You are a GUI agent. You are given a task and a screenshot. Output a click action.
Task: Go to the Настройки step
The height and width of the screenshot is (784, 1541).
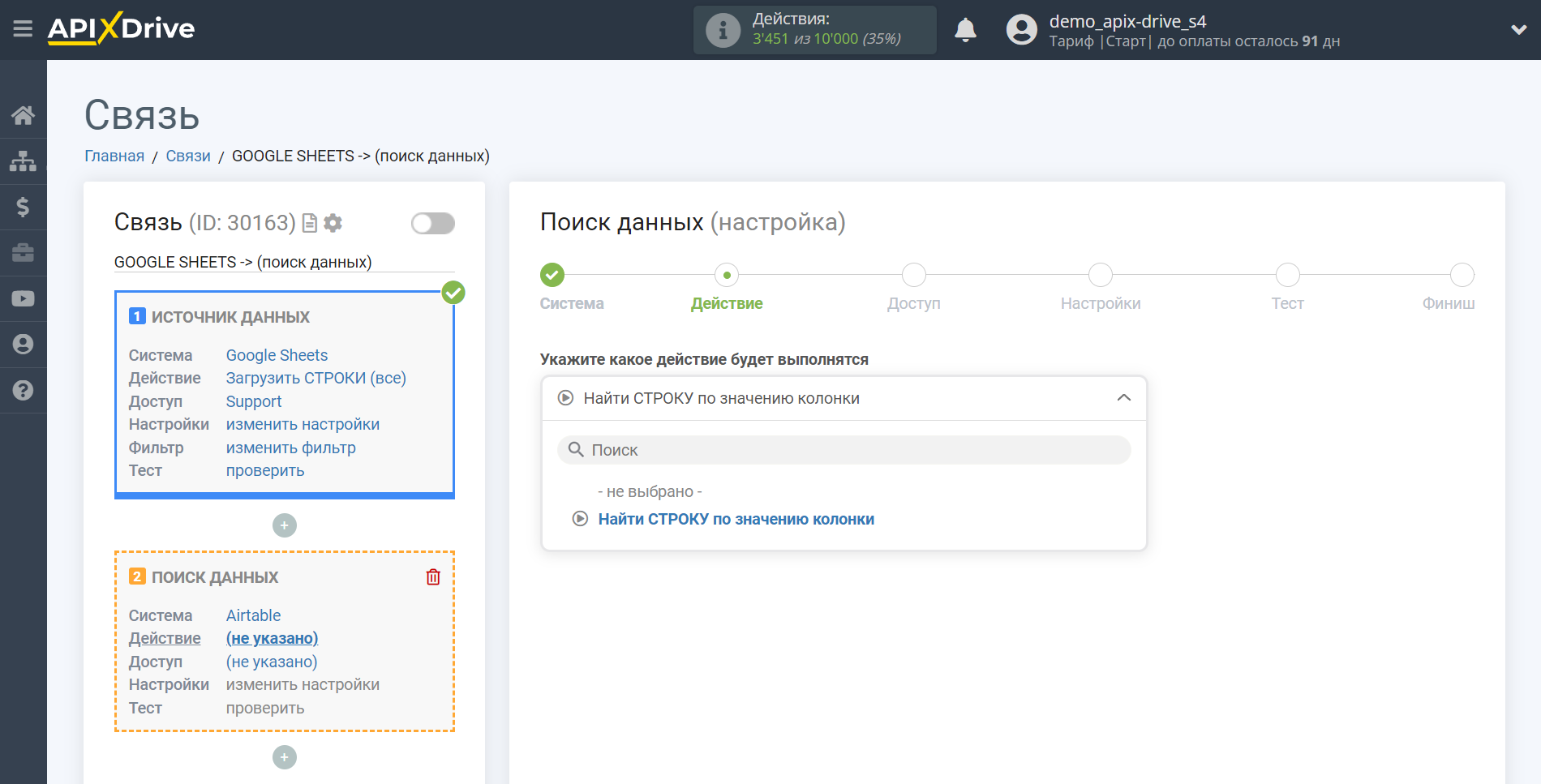[1101, 275]
